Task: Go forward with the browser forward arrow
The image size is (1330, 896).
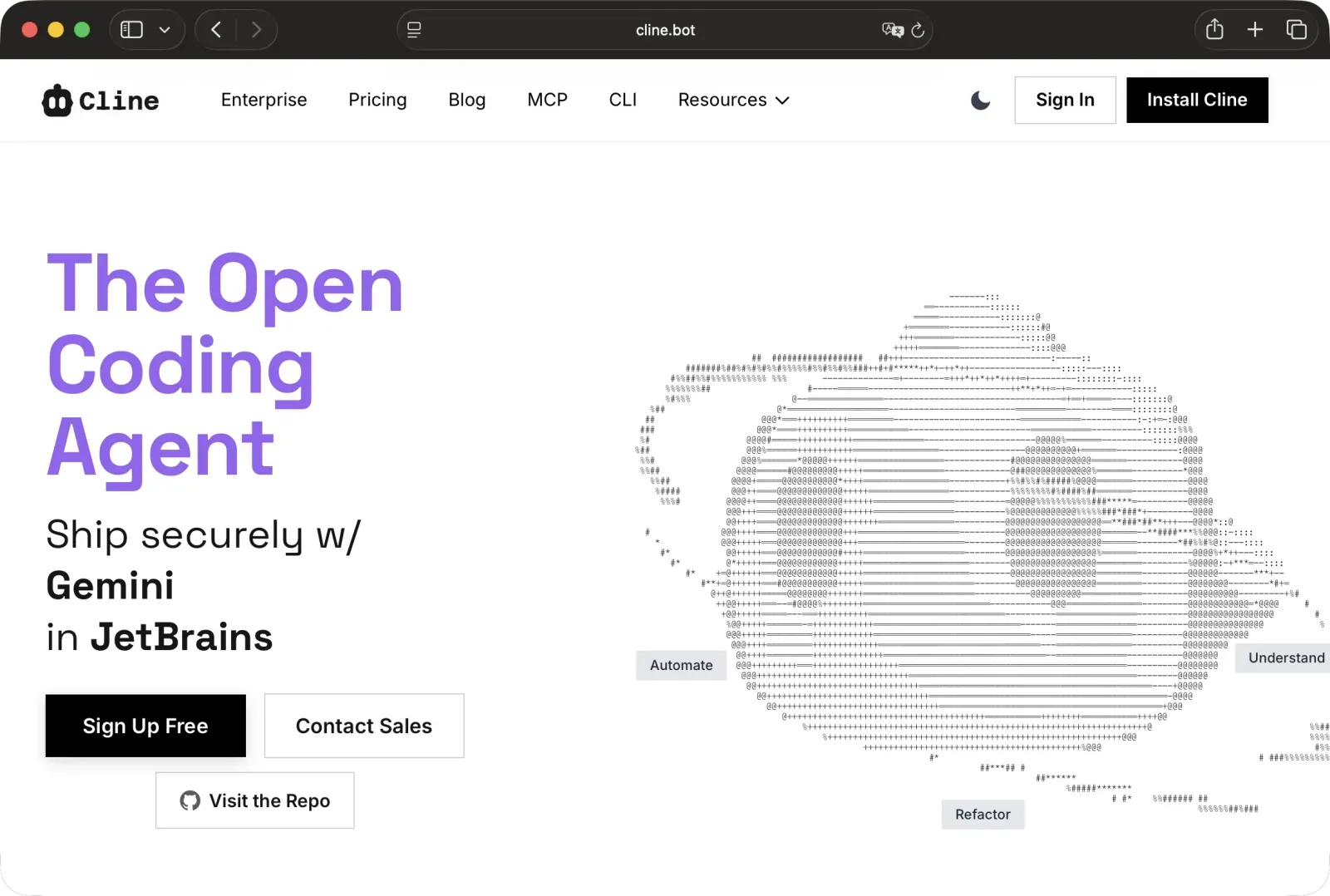Action: (256, 30)
